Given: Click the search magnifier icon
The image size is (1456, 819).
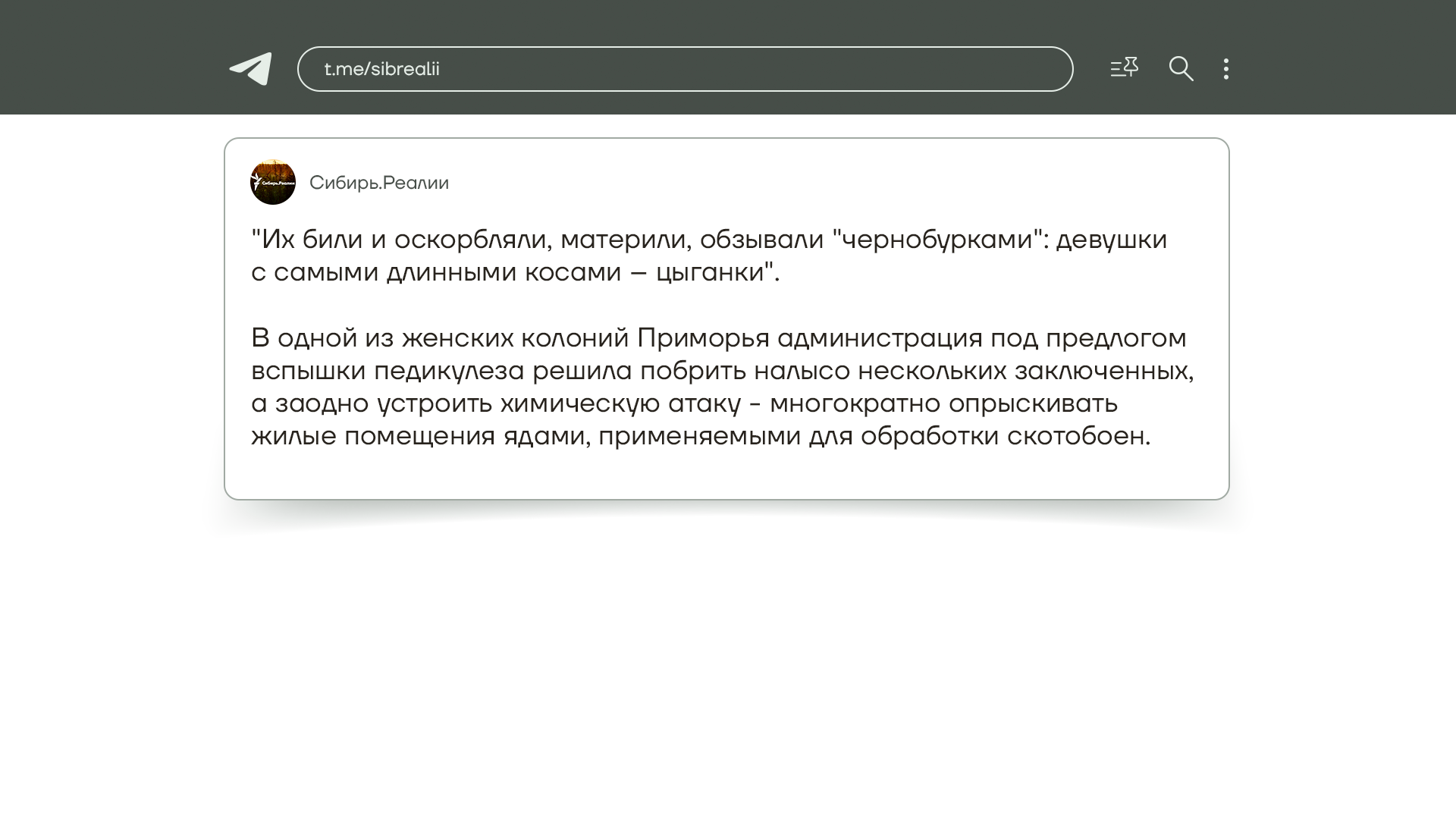Looking at the screenshot, I should click(x=1181, y=69).
